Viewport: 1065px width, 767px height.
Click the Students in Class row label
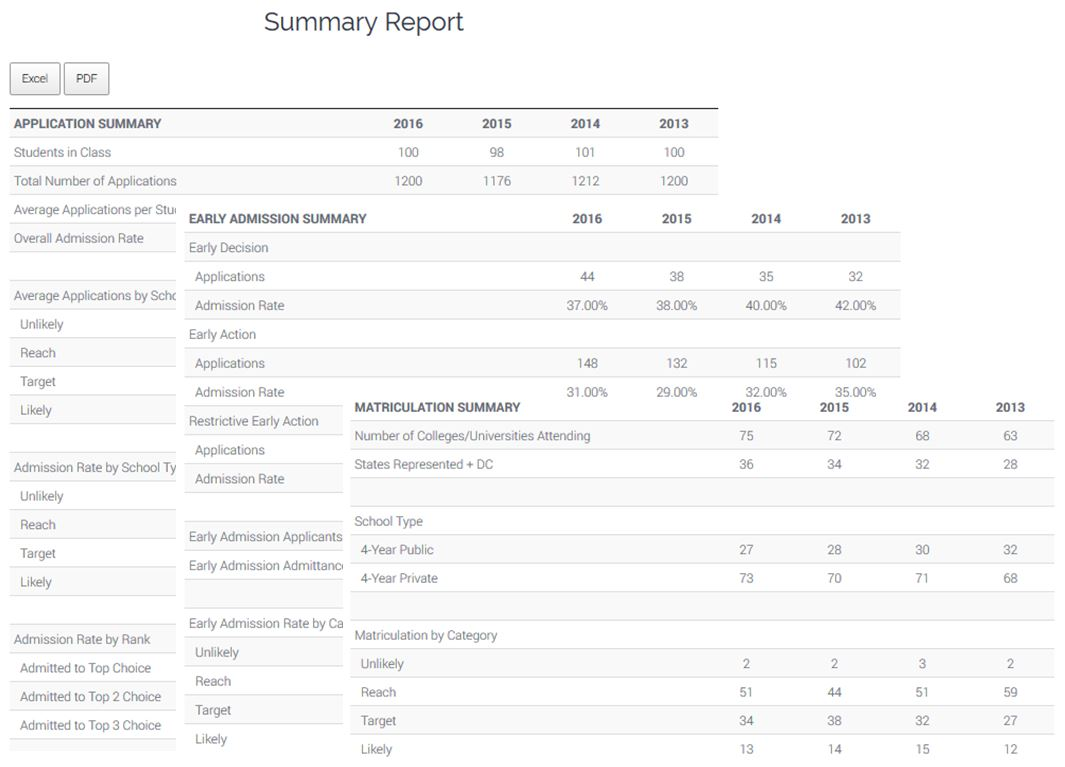[62, 152]
